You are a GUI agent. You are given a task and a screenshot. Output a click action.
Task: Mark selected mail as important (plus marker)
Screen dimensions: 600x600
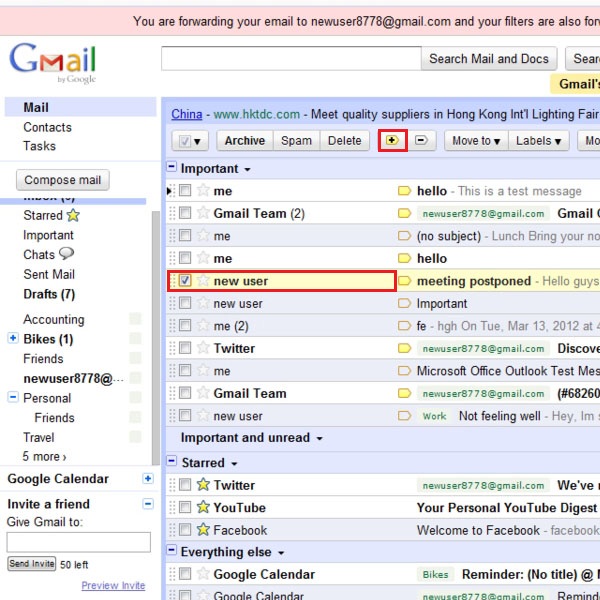392,140
